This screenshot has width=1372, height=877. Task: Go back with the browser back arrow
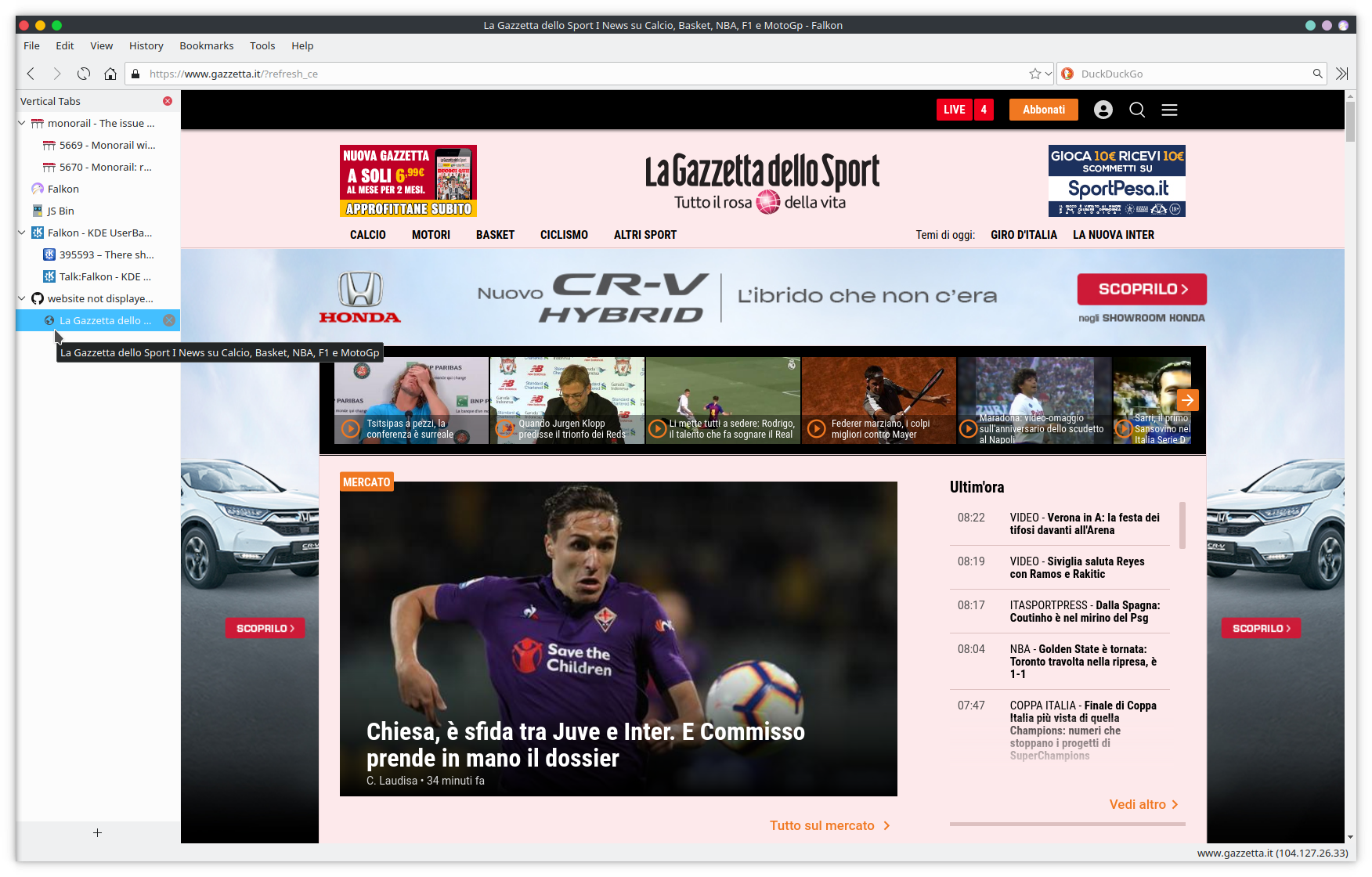31,74
